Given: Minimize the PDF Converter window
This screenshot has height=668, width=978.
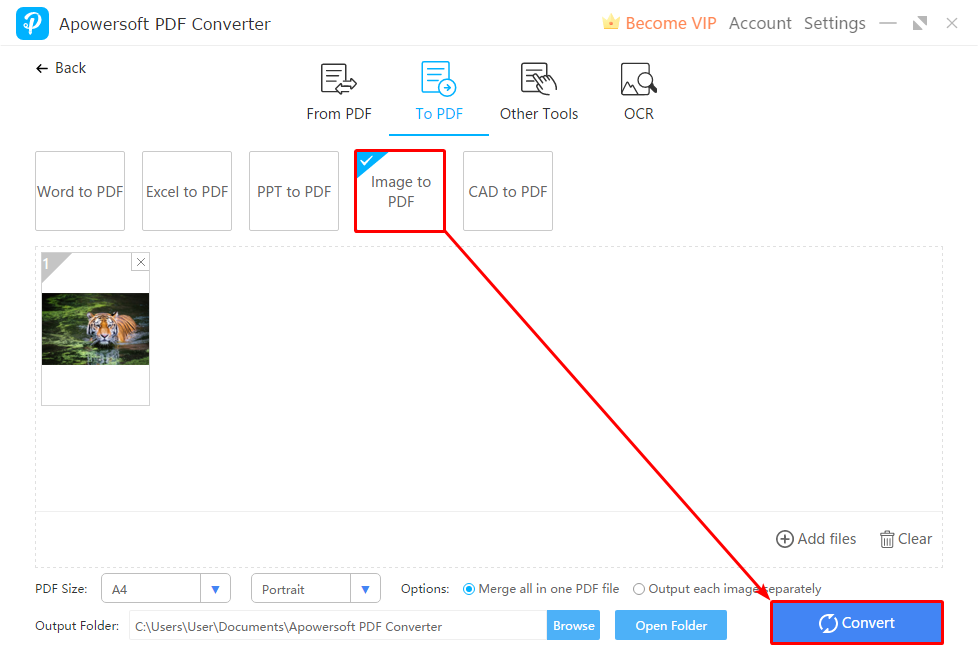Looking at the screenshot, I should pos(888,23).
